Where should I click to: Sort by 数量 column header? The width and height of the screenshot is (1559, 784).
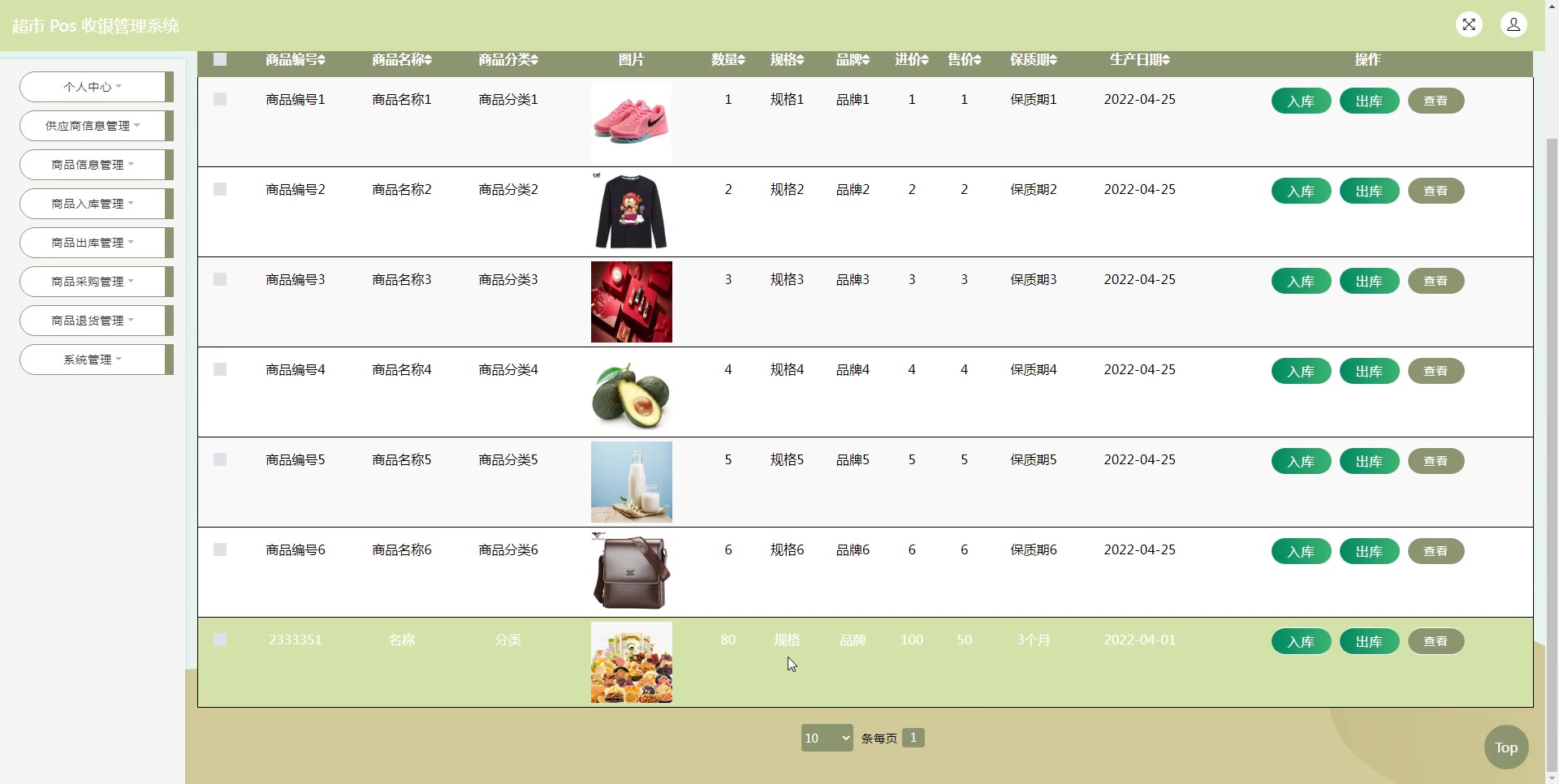(728, 59)
